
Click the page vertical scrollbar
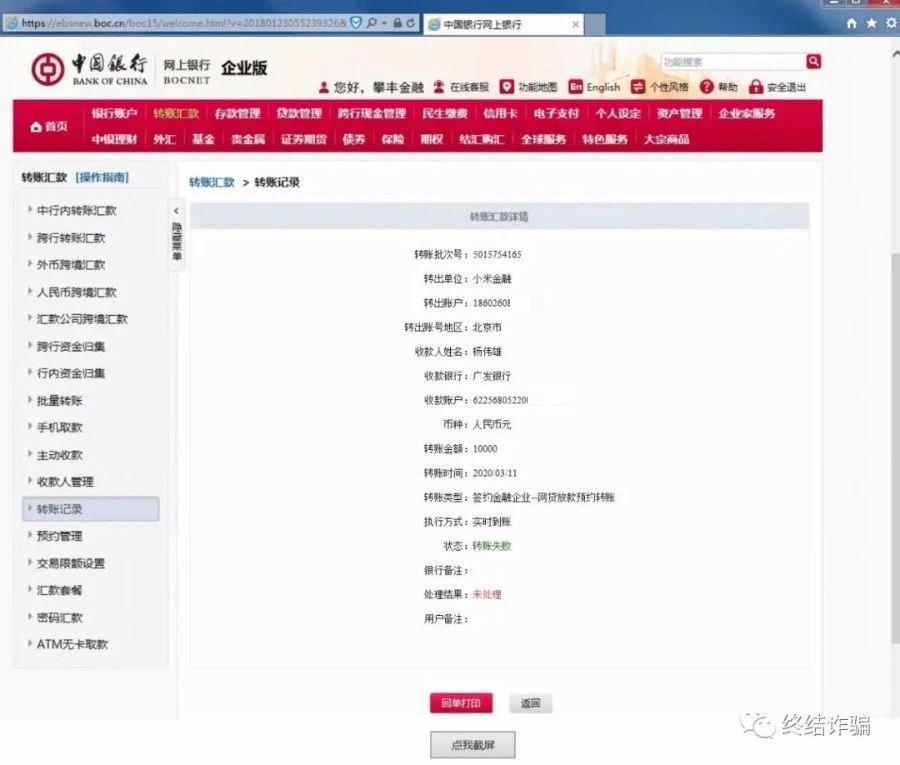tap(895, 448)
